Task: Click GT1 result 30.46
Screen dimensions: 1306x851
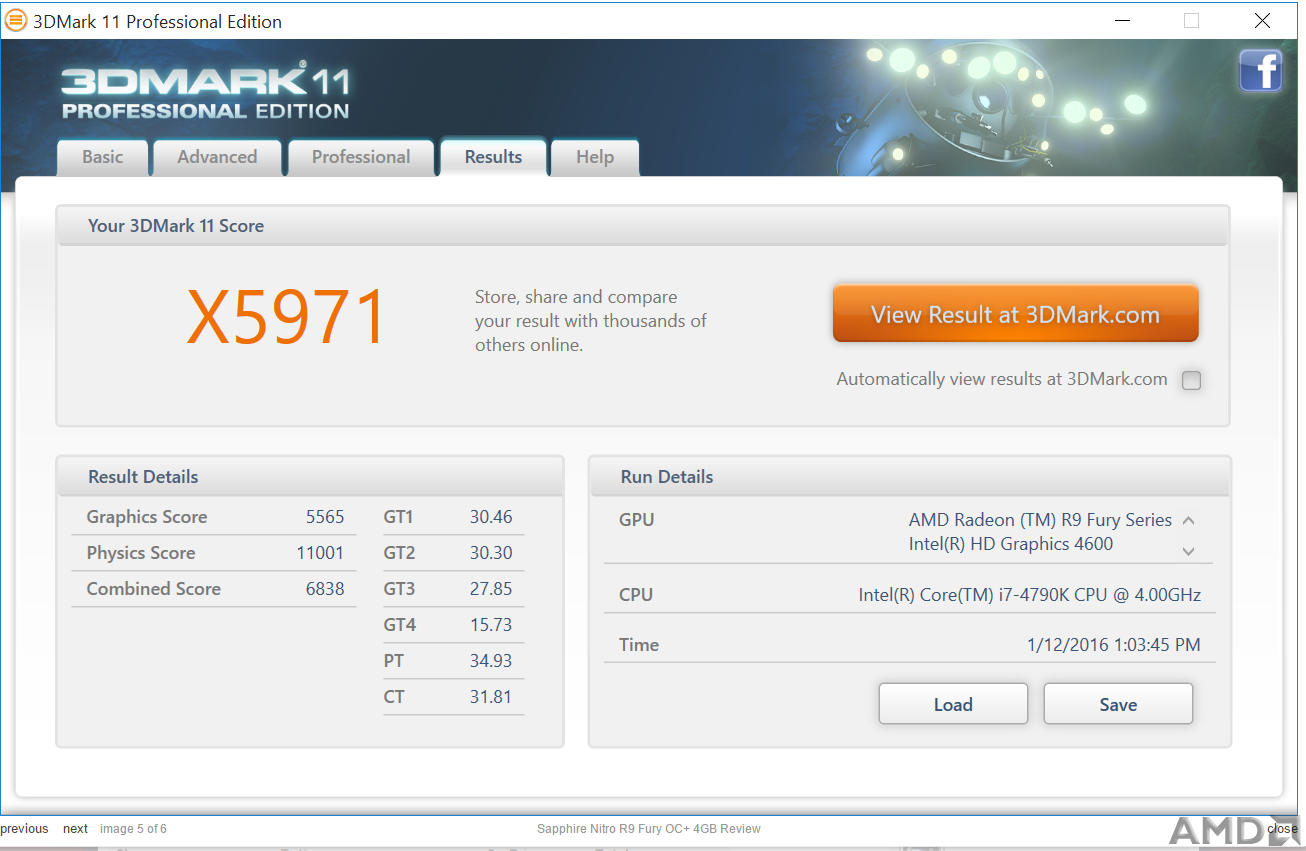Action: [491, 517]
